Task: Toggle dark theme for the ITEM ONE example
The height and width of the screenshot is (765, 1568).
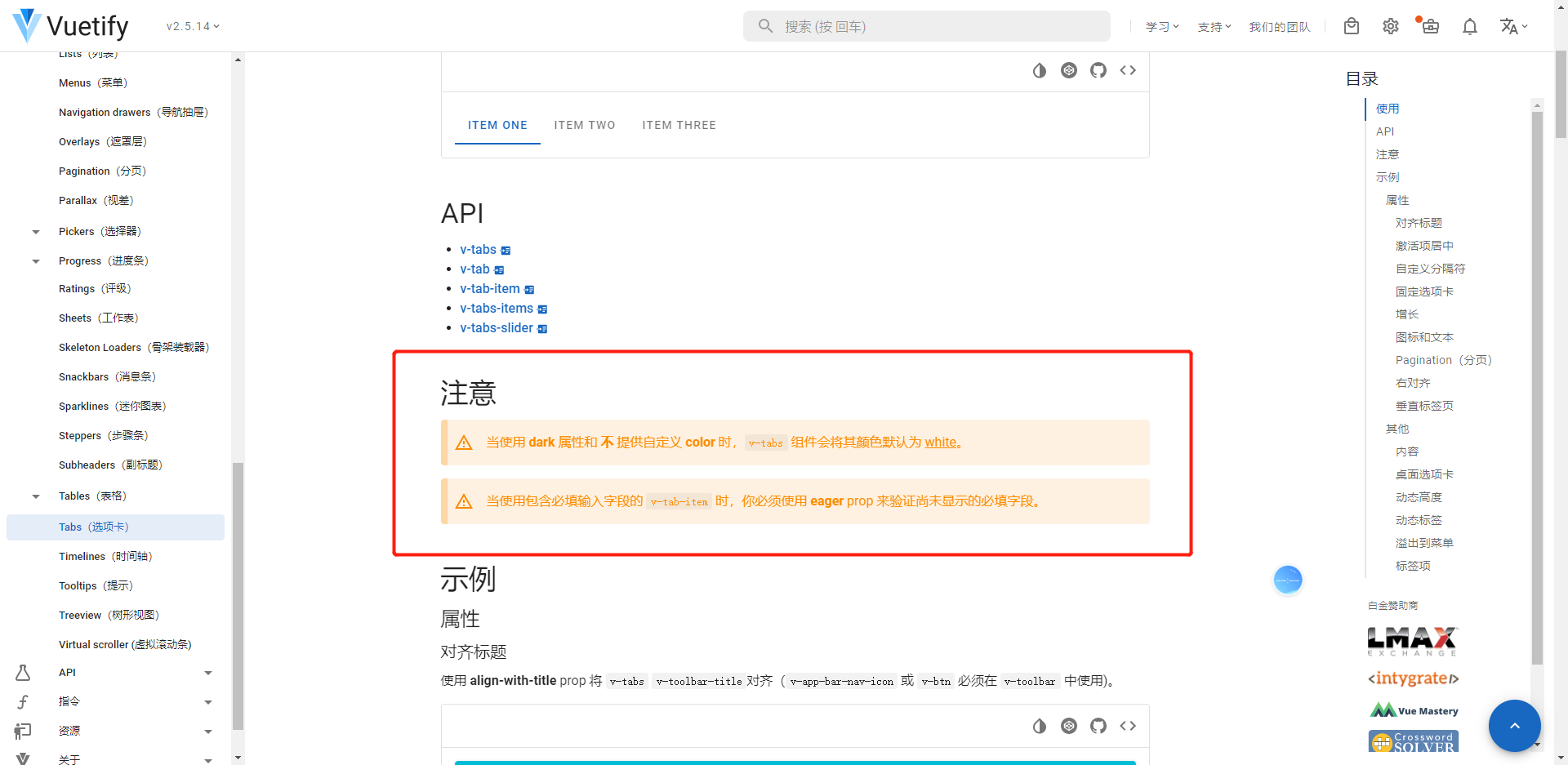Action: 1039,70
